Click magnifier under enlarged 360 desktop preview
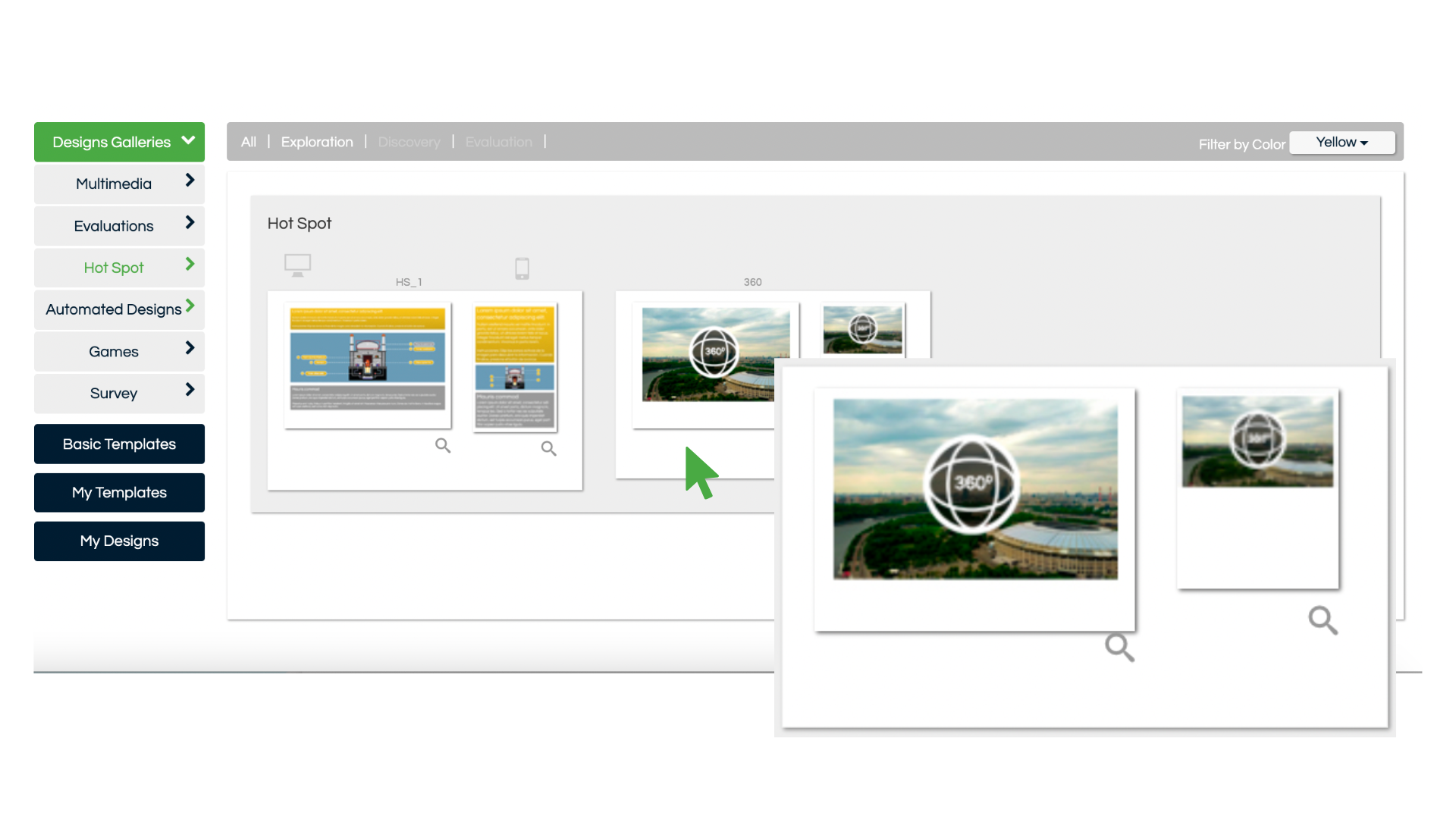 pos(1119,648)
